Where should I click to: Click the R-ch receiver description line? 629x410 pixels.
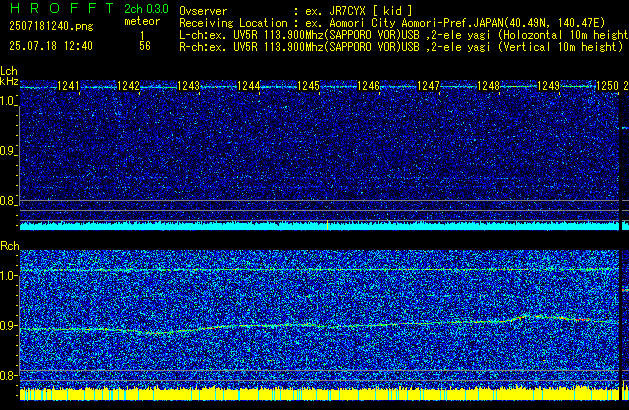(401, 47)
